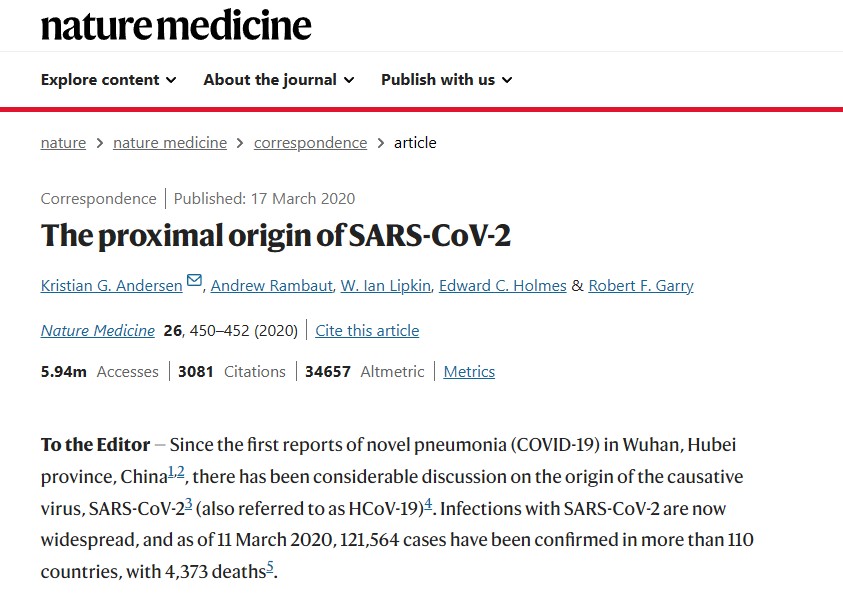The height and width of the screenshot is (609, 843).
Task: Open author Kristian G. Andersen
Action: pos(112,285)
